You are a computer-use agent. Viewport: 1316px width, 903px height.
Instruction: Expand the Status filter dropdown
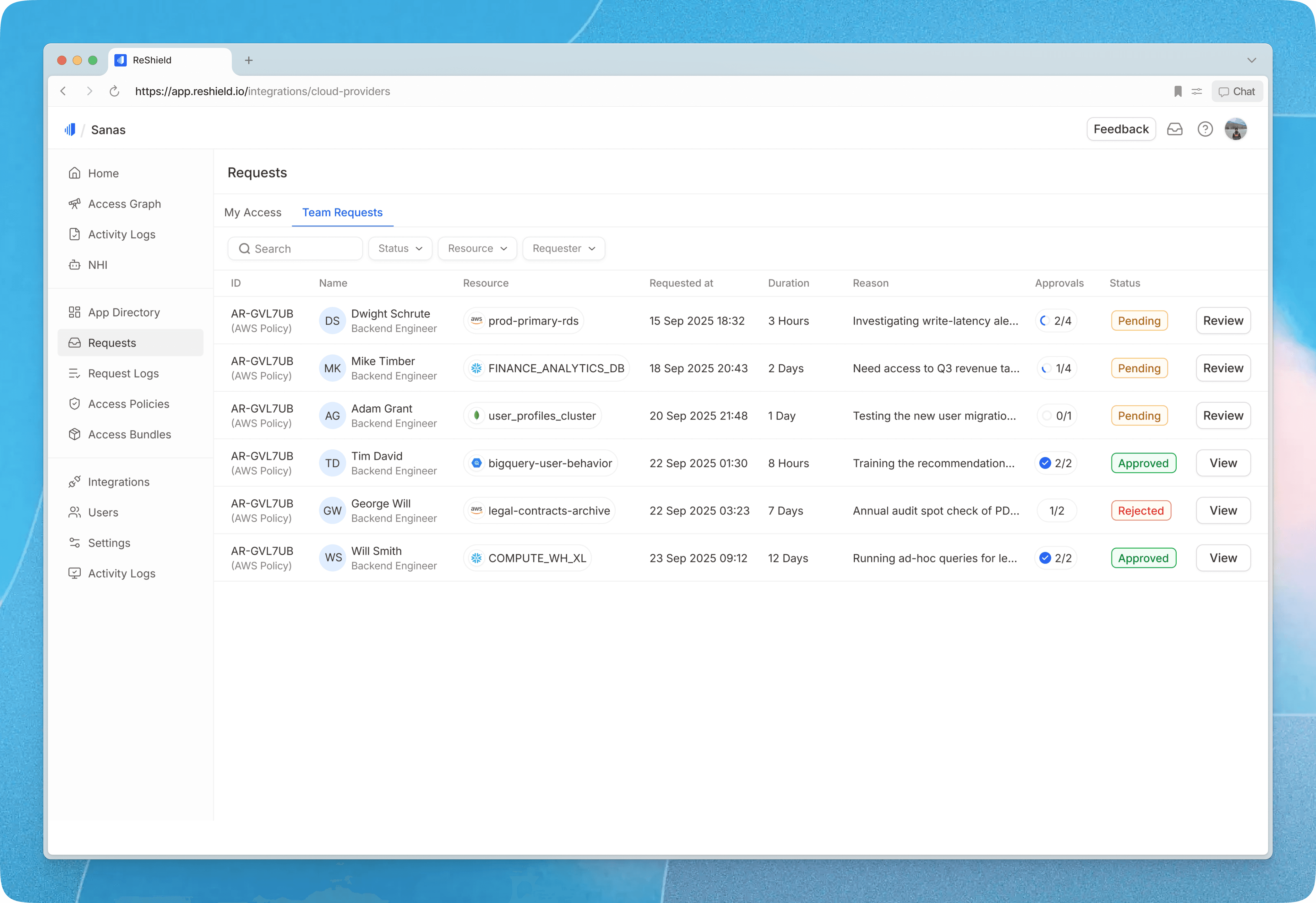pos(400,248)
